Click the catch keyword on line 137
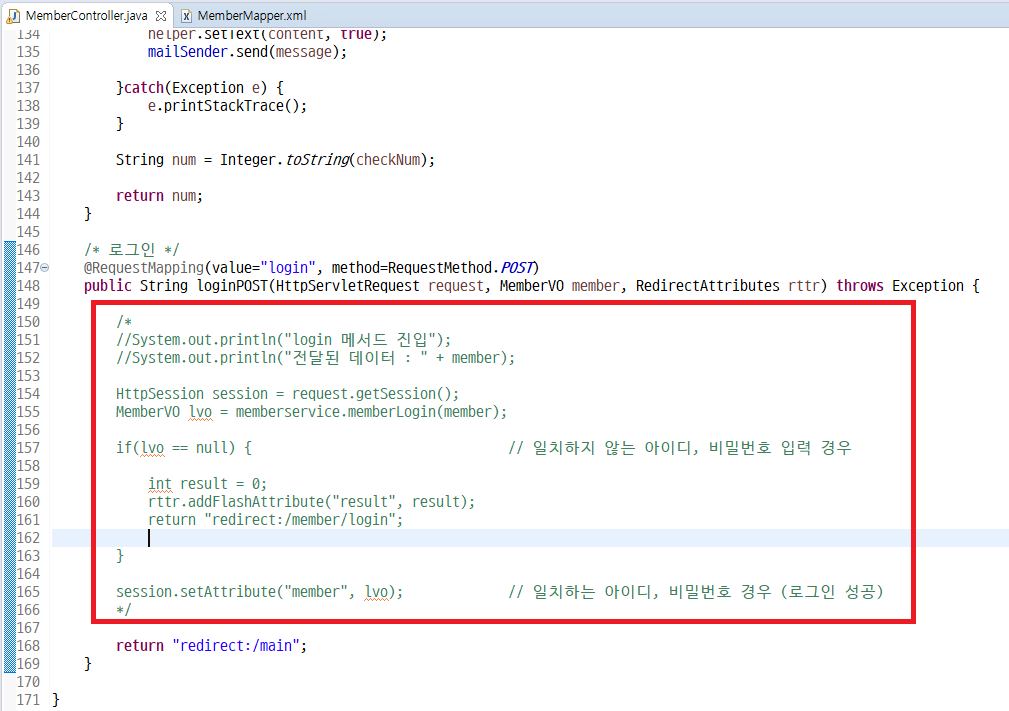The width and height of the screenshot is (1009, 711). click(x=143, y=88)
